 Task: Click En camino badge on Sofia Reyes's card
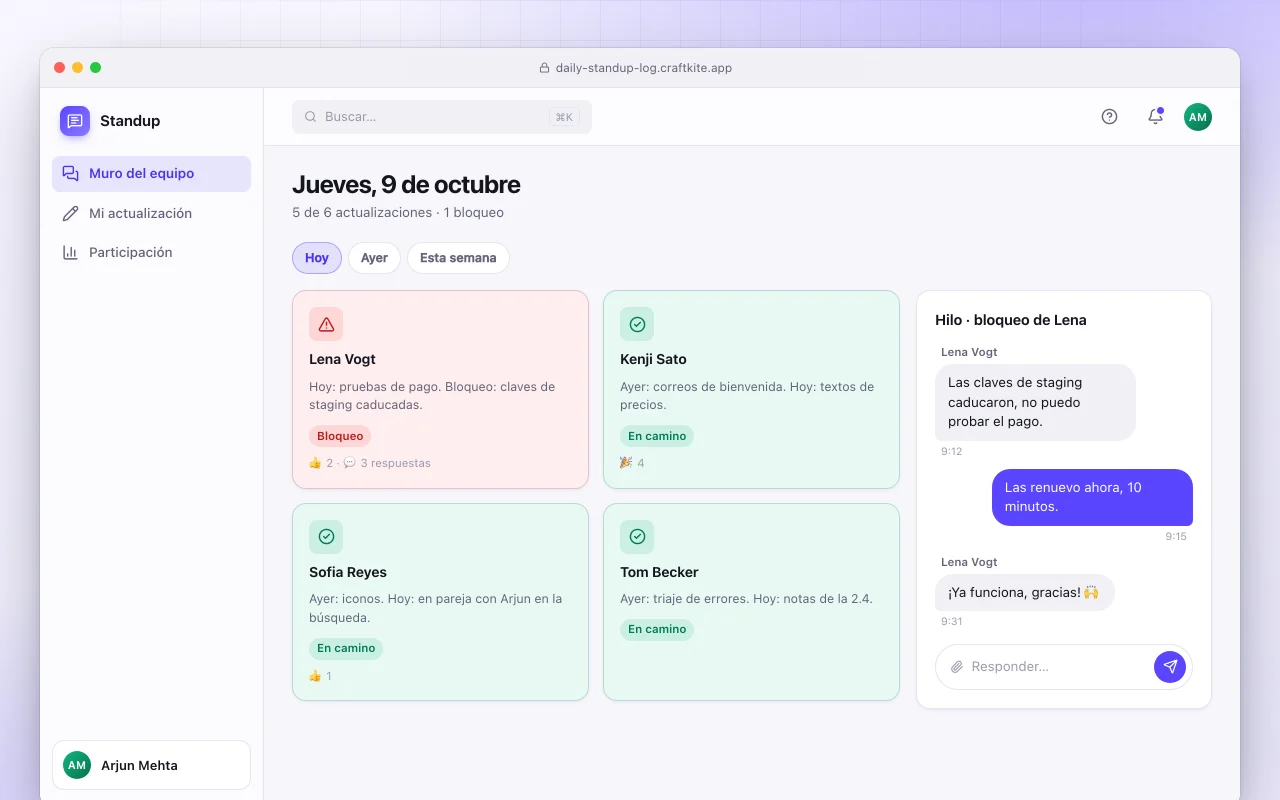(x=346, y=648)
